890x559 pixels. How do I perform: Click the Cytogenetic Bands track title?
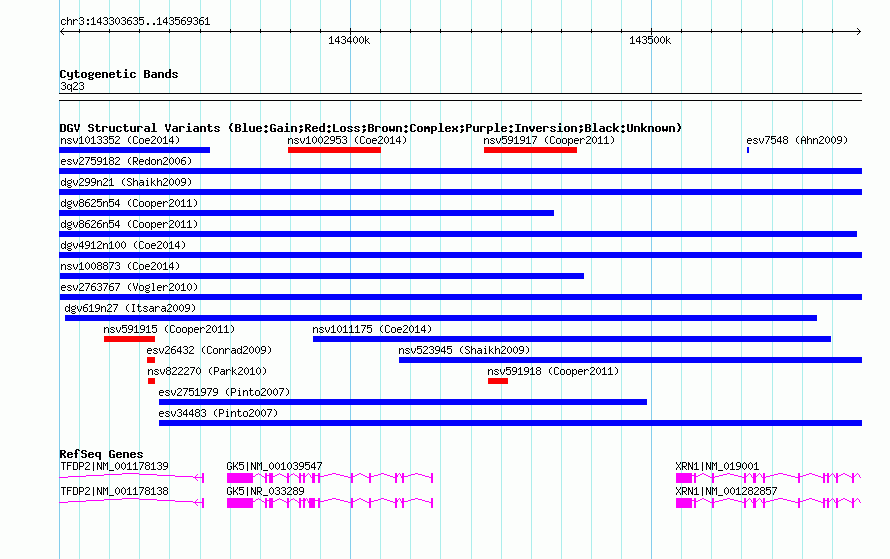click(119, 74)
